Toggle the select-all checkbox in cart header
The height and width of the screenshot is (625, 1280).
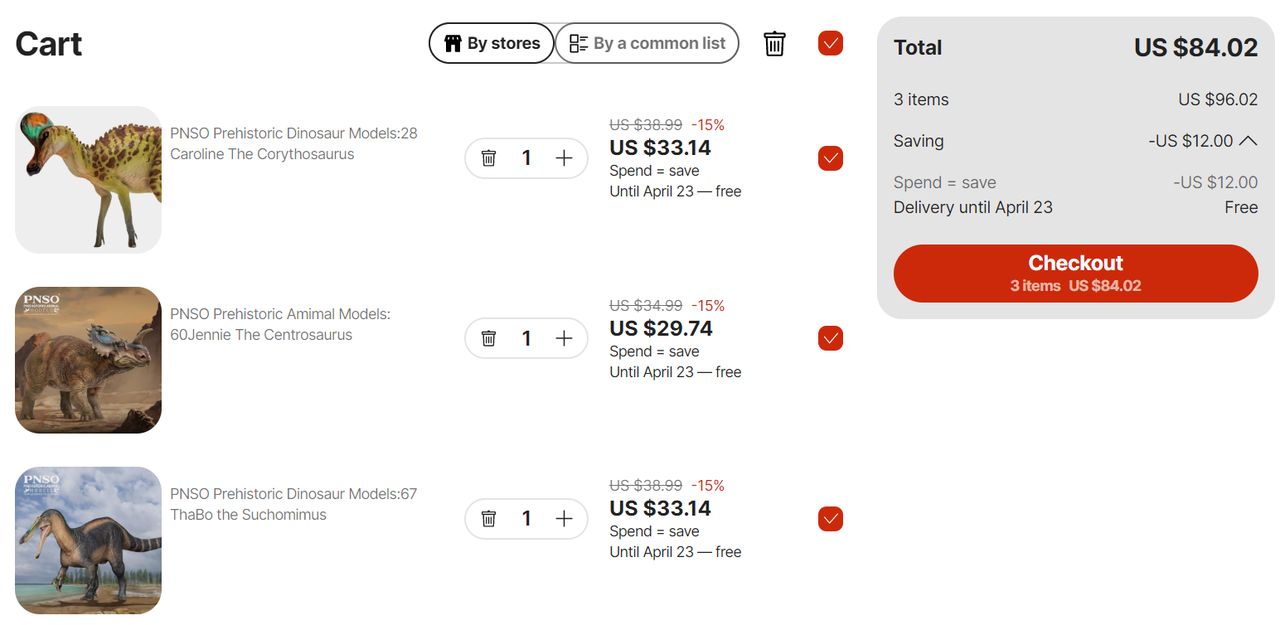[830, 43]
